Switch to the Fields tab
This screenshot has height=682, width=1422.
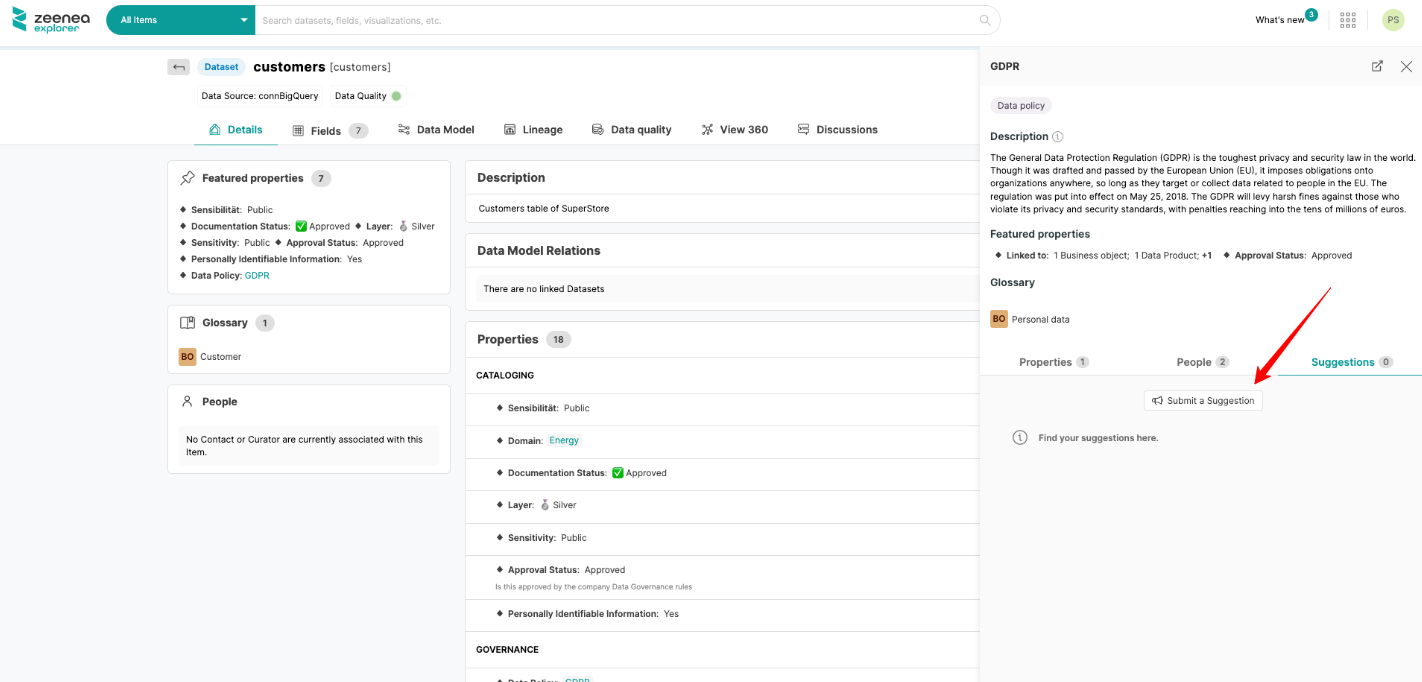tap(329, 130)
